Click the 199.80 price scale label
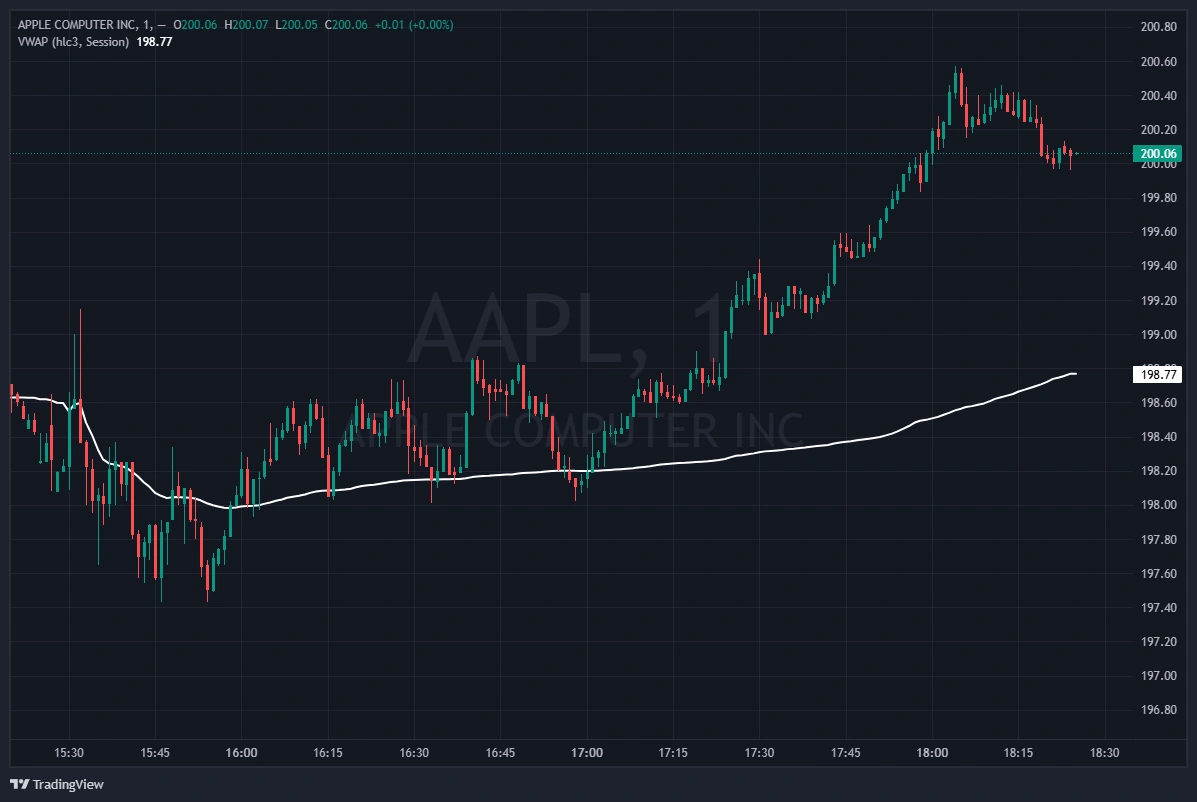1197x802 pixels. [1158, 198]
